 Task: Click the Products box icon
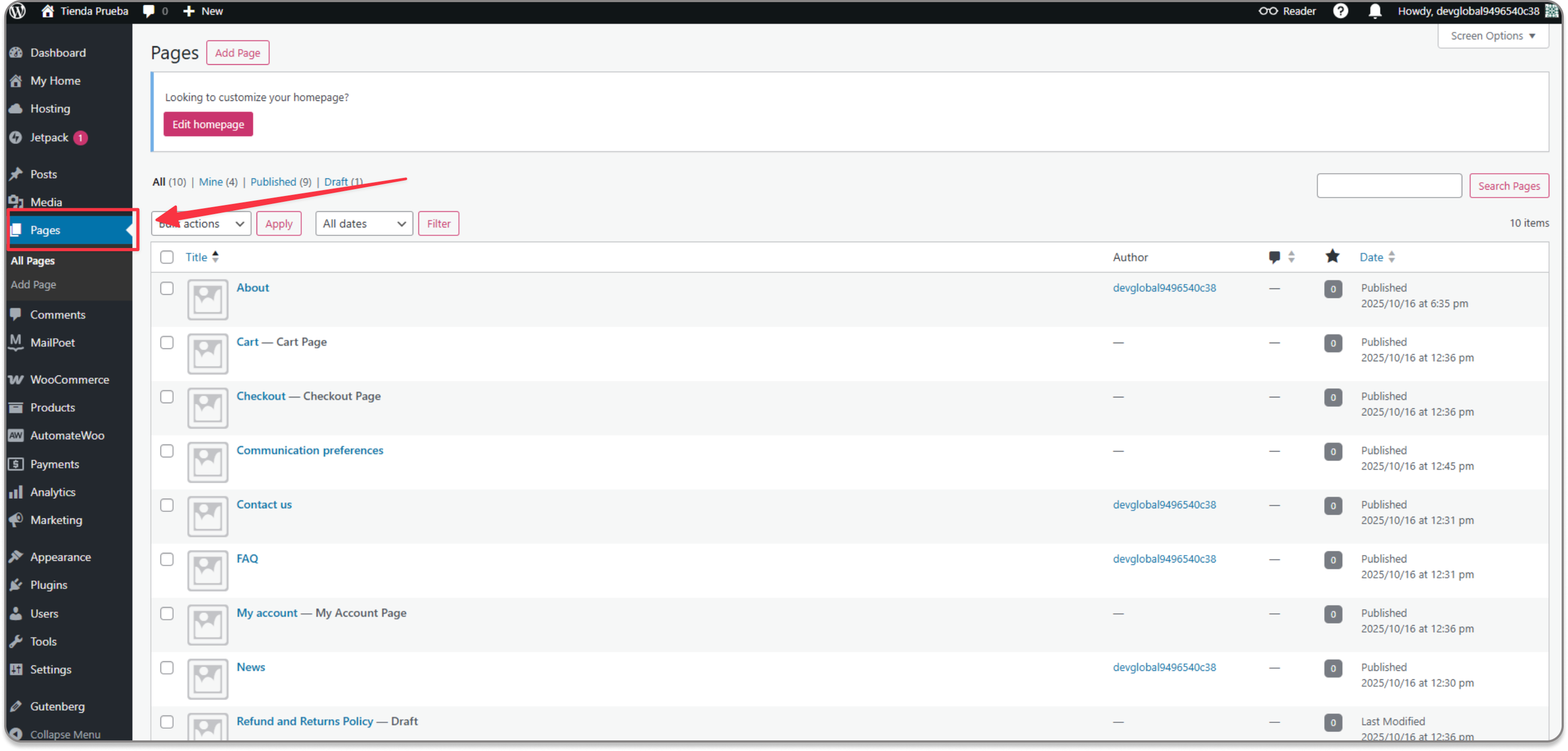point(16,407)
